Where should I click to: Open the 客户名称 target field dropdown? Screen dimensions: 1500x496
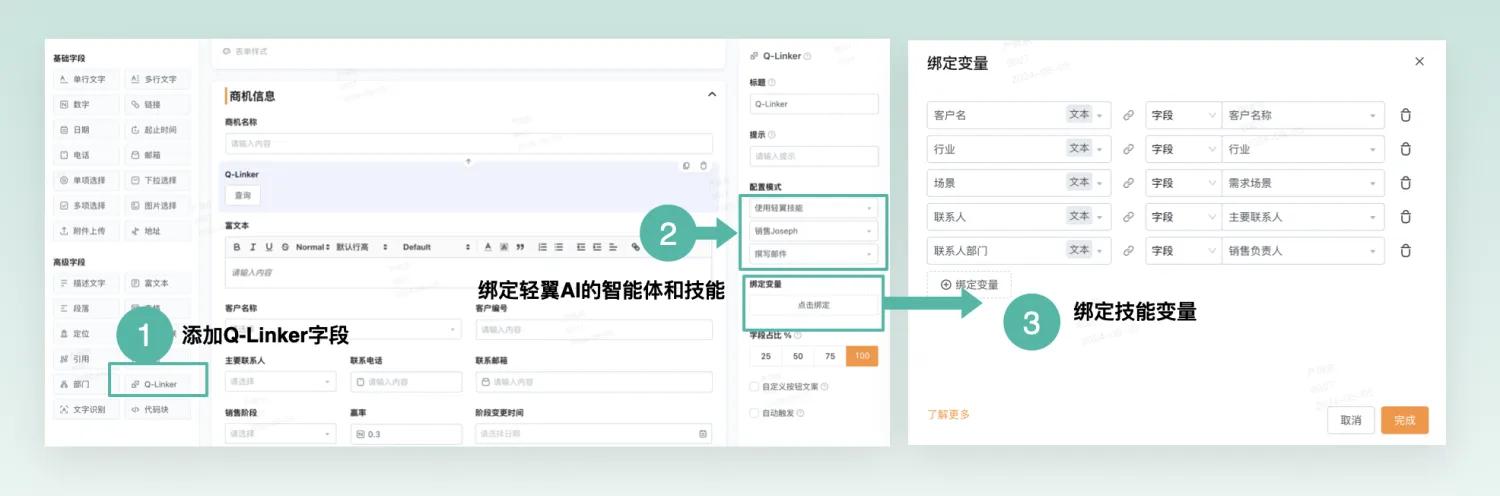1303,115
